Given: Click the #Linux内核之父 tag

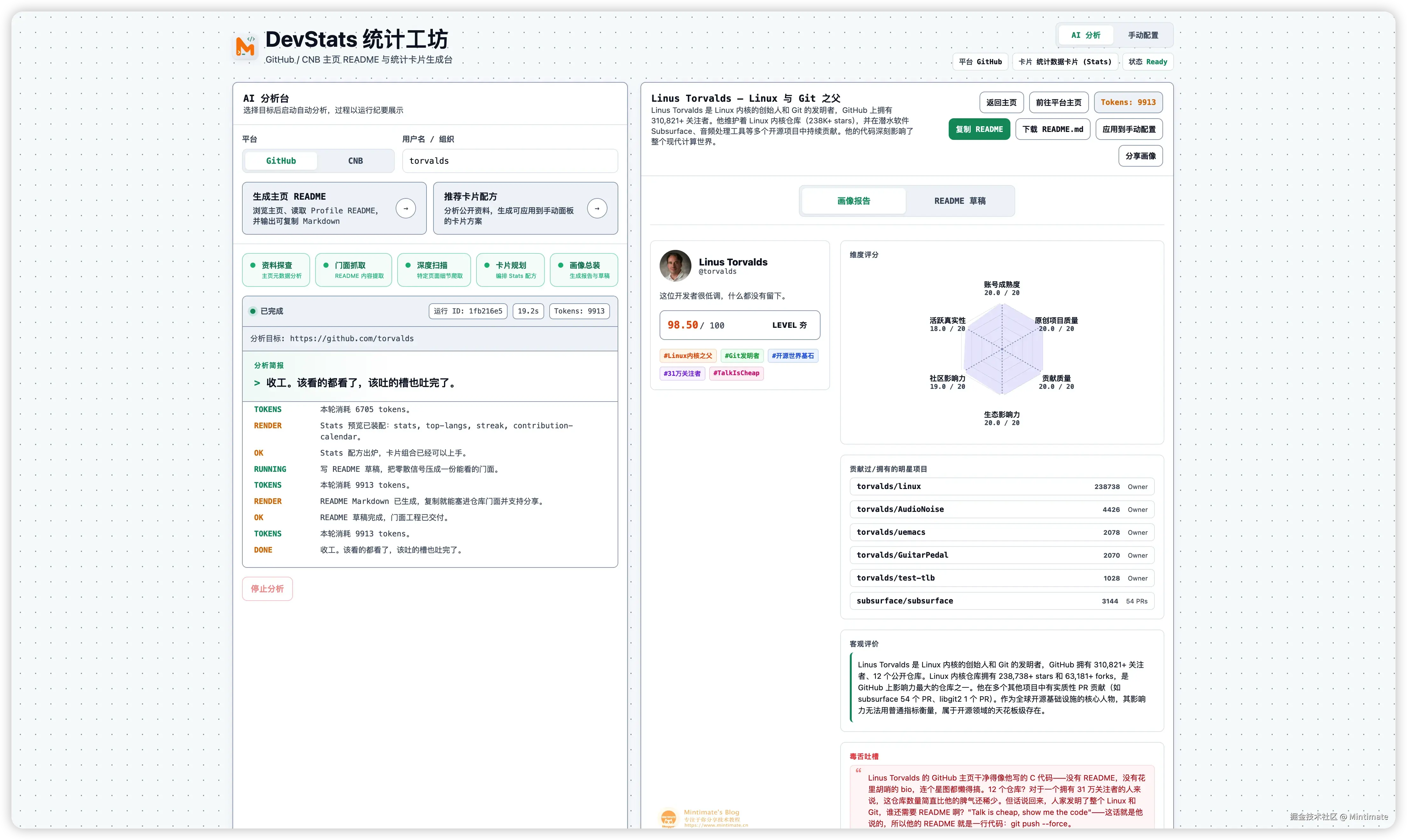Looking at the screenshot, I should (688, 355).
